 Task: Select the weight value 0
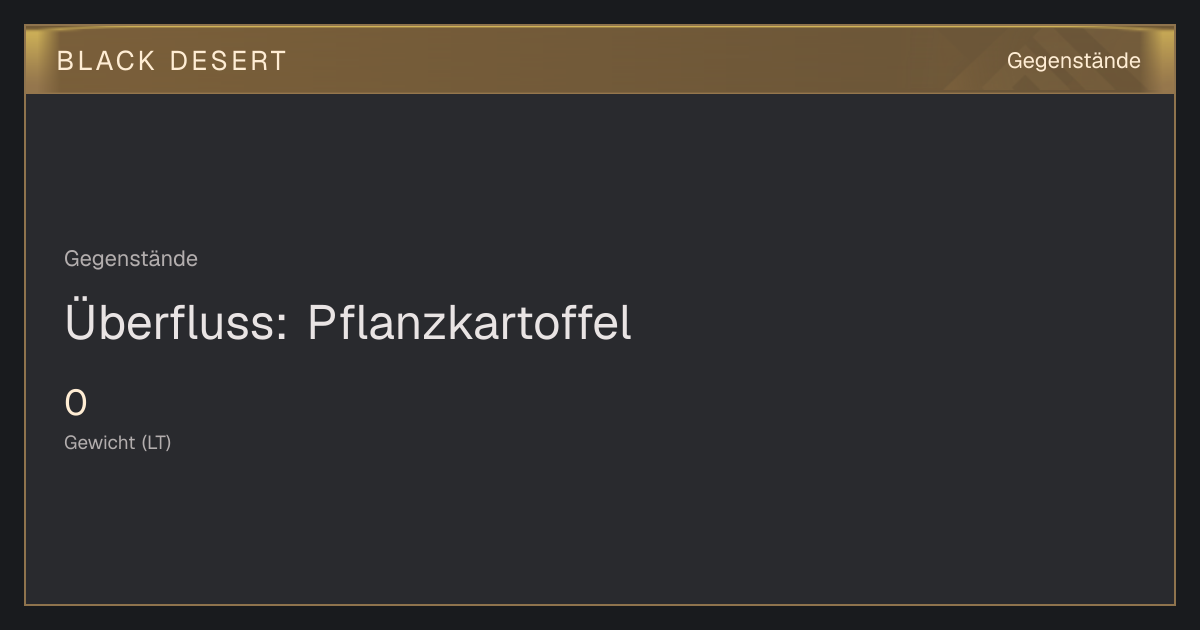(76, 403)
